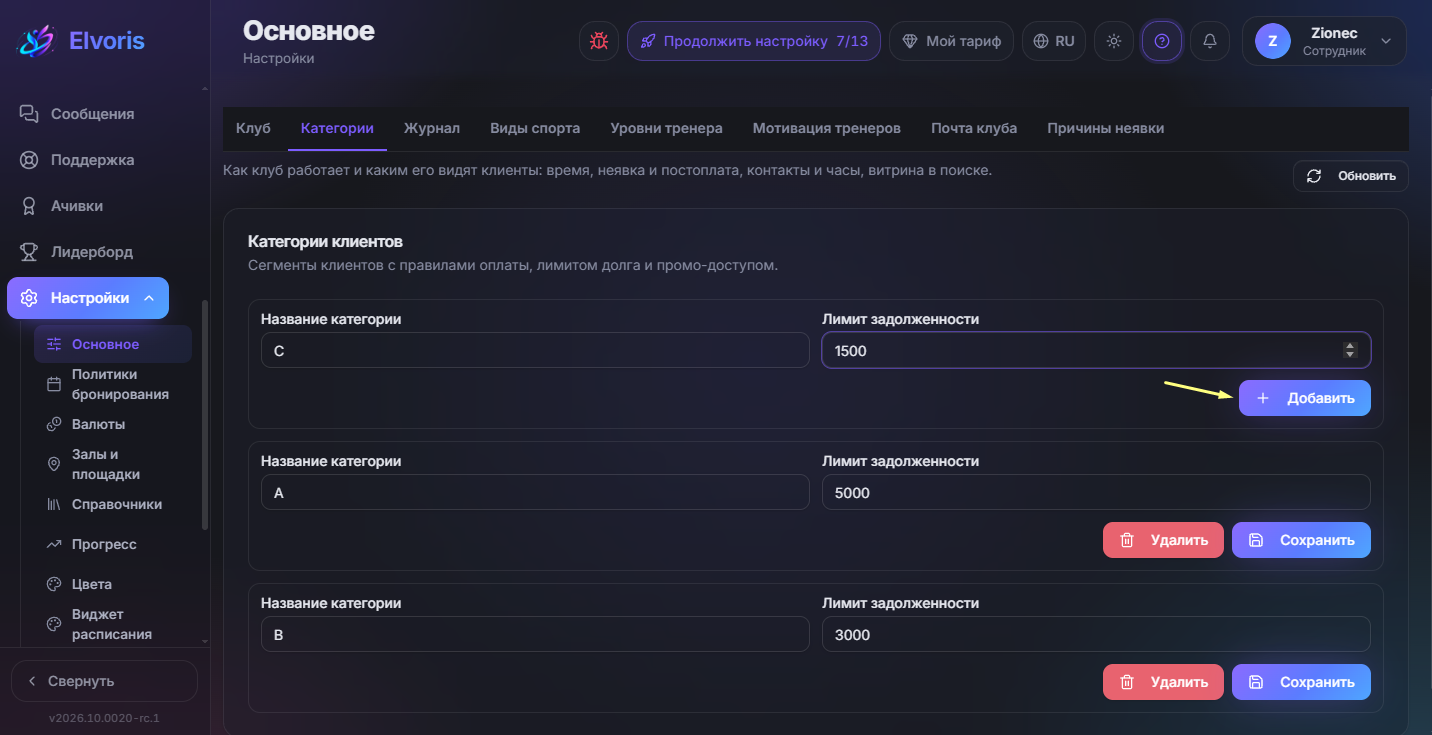
Task: Save category B
Action: [1301, 682]
